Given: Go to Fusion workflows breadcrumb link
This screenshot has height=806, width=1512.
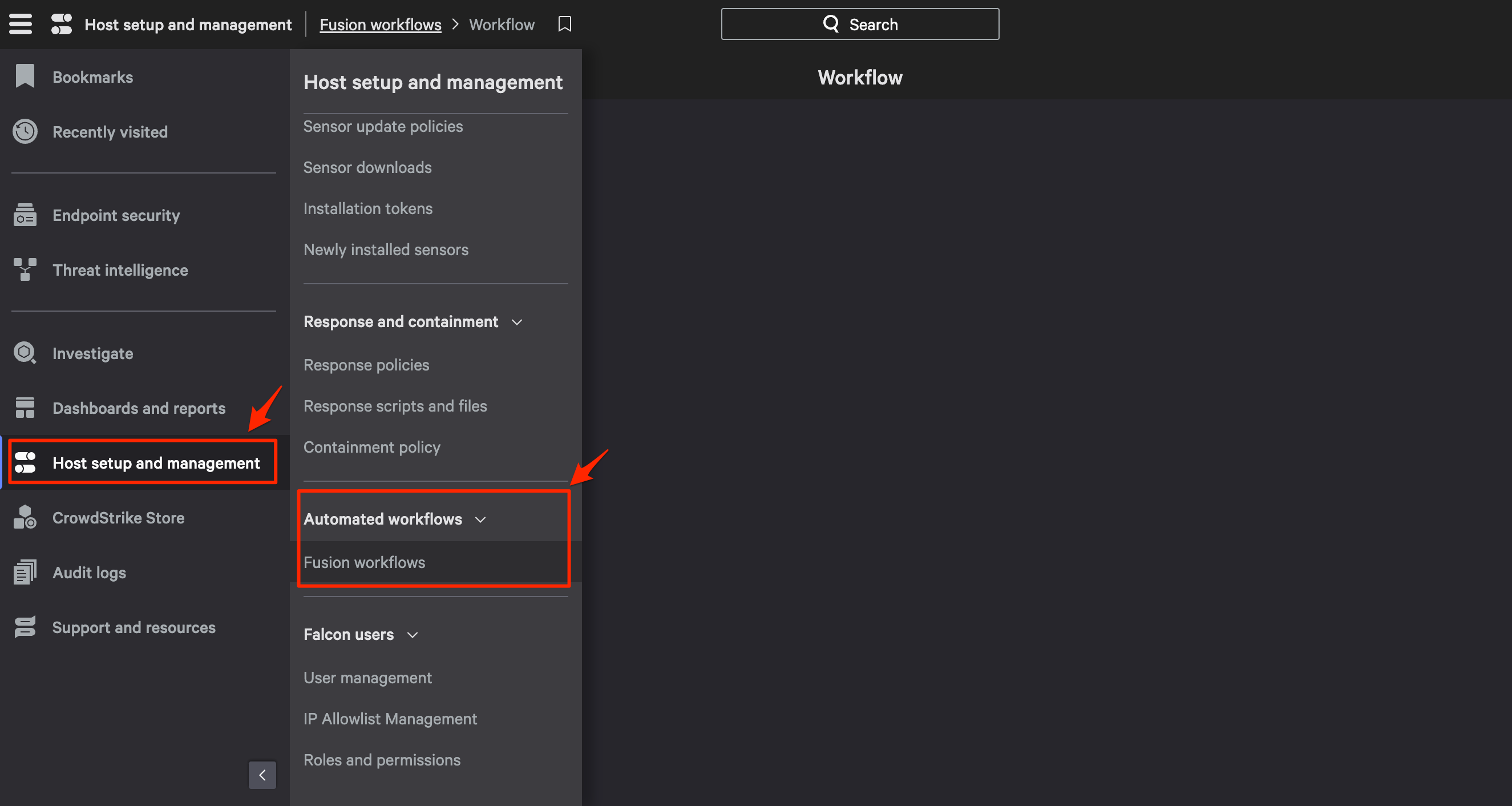Looking at the screenshot, I should click(380, 25).
